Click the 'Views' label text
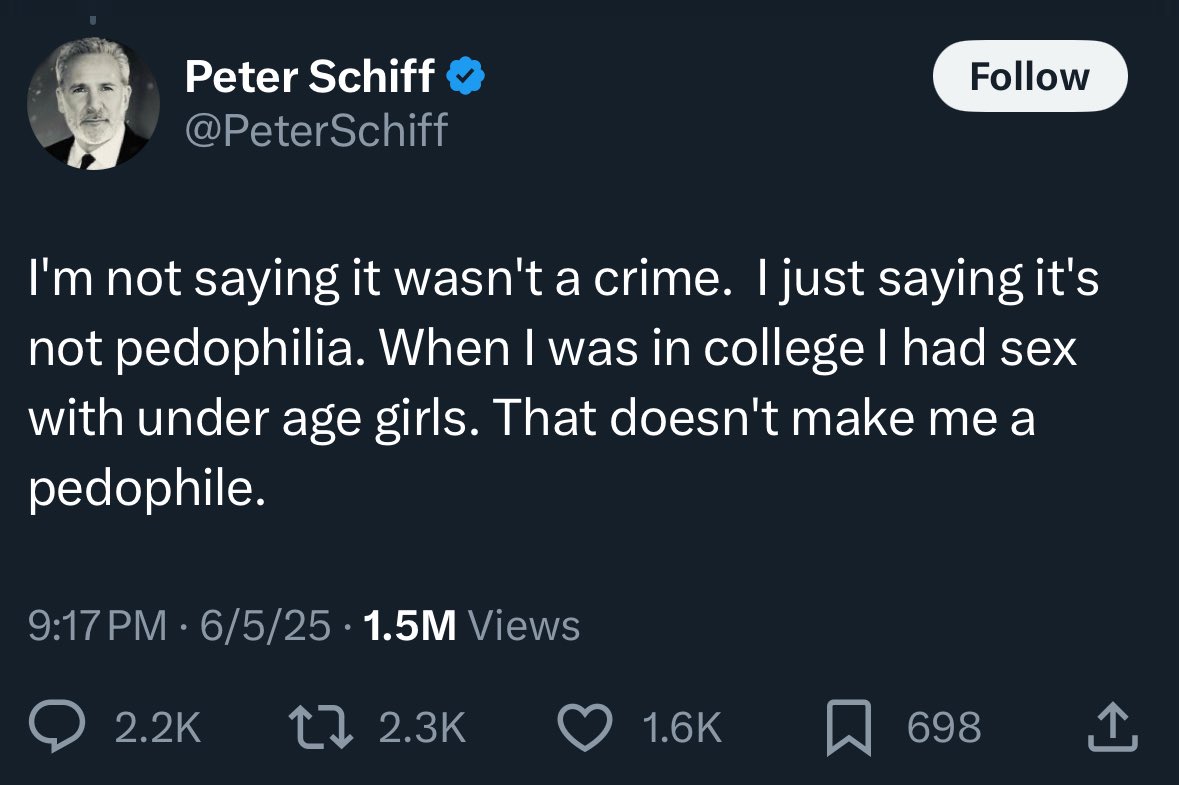The image size is (1179, 785). 524,626
